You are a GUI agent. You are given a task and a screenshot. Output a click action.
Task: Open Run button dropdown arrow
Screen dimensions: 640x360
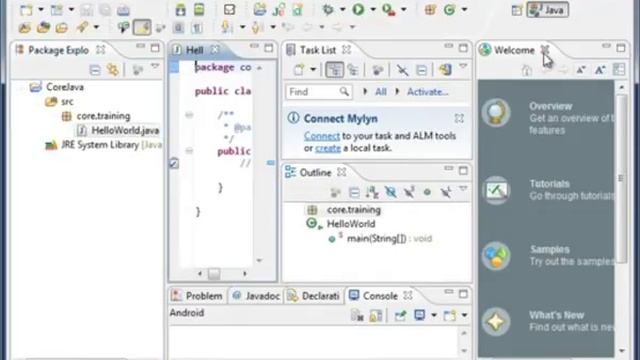373,9
